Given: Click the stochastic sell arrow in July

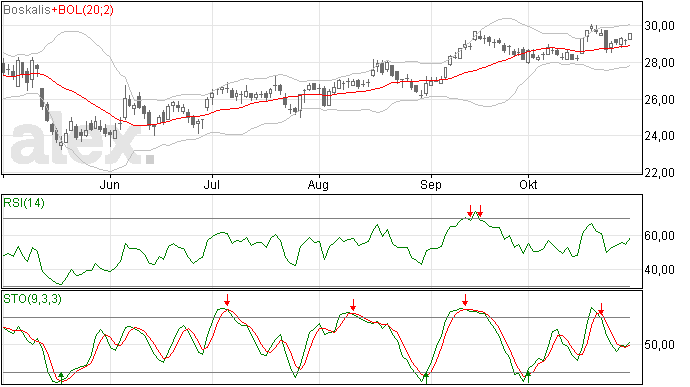Looking at the screenshot, I should 227,300.
